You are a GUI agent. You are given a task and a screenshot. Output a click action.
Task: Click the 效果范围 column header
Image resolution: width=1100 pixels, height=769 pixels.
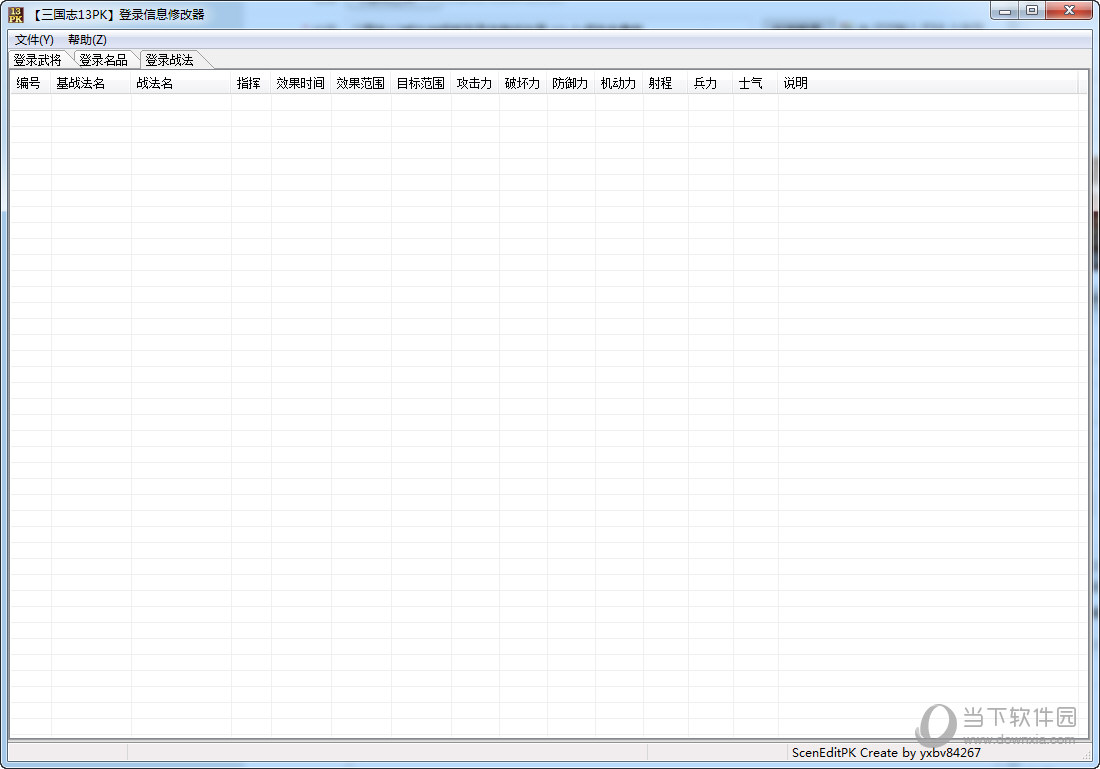(360, 83)
